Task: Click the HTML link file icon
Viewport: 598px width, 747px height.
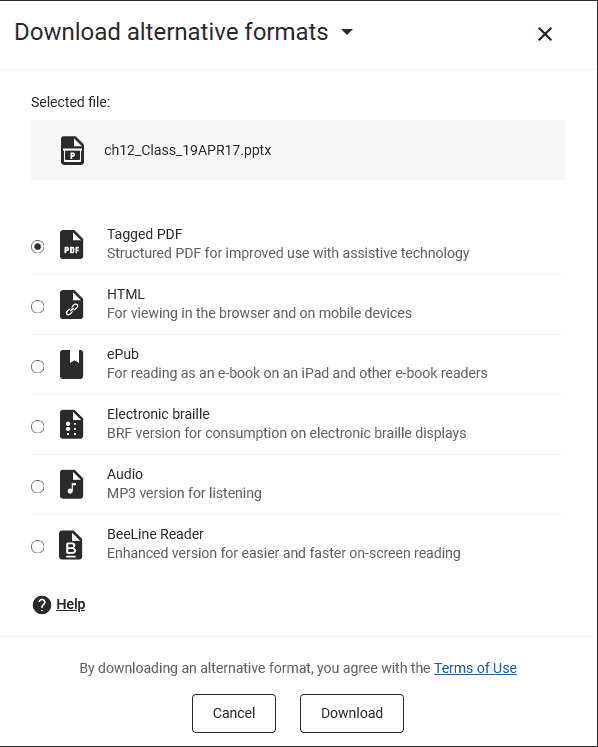Action: [71, 305]
